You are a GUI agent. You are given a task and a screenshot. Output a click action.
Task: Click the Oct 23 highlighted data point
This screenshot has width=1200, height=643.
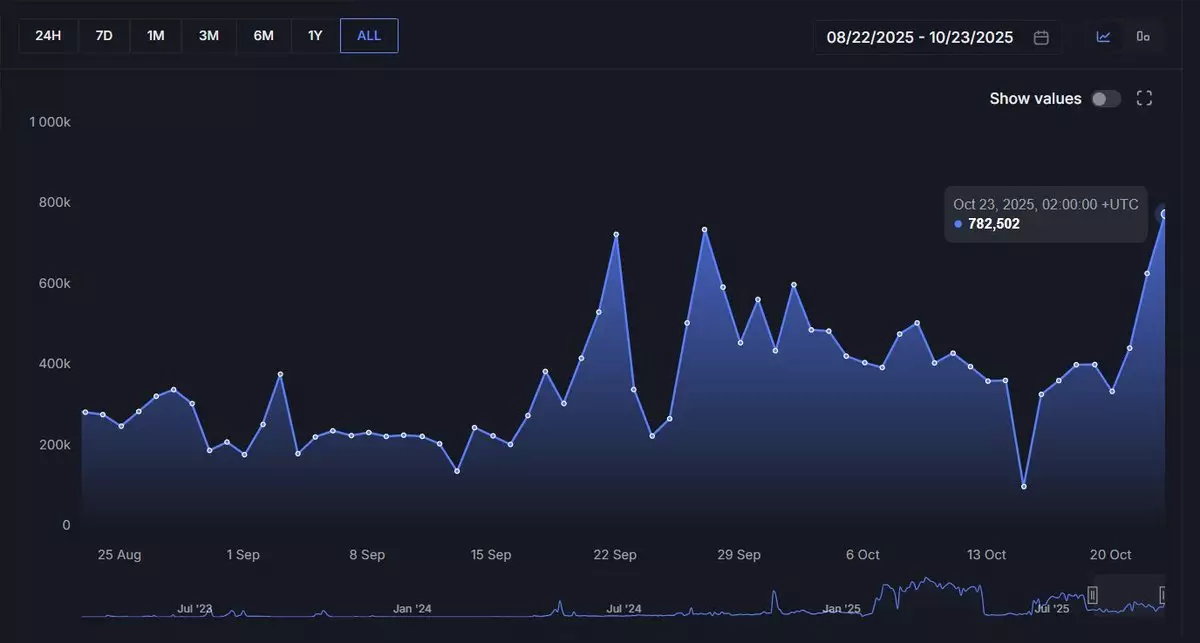click(x=1164, y=214)
